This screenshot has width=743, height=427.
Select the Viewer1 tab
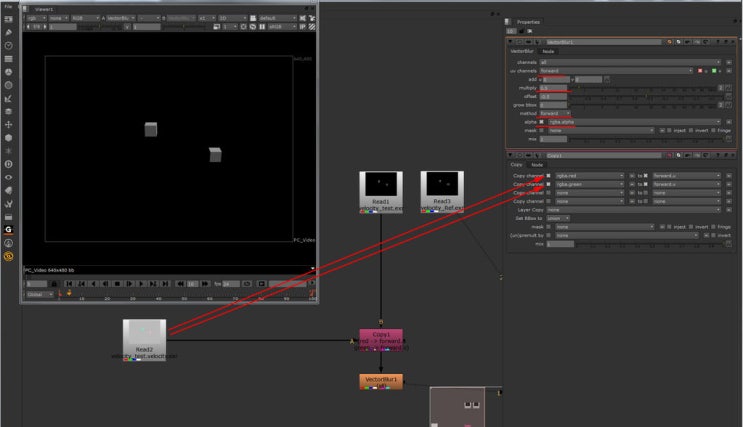pos(44,9)
